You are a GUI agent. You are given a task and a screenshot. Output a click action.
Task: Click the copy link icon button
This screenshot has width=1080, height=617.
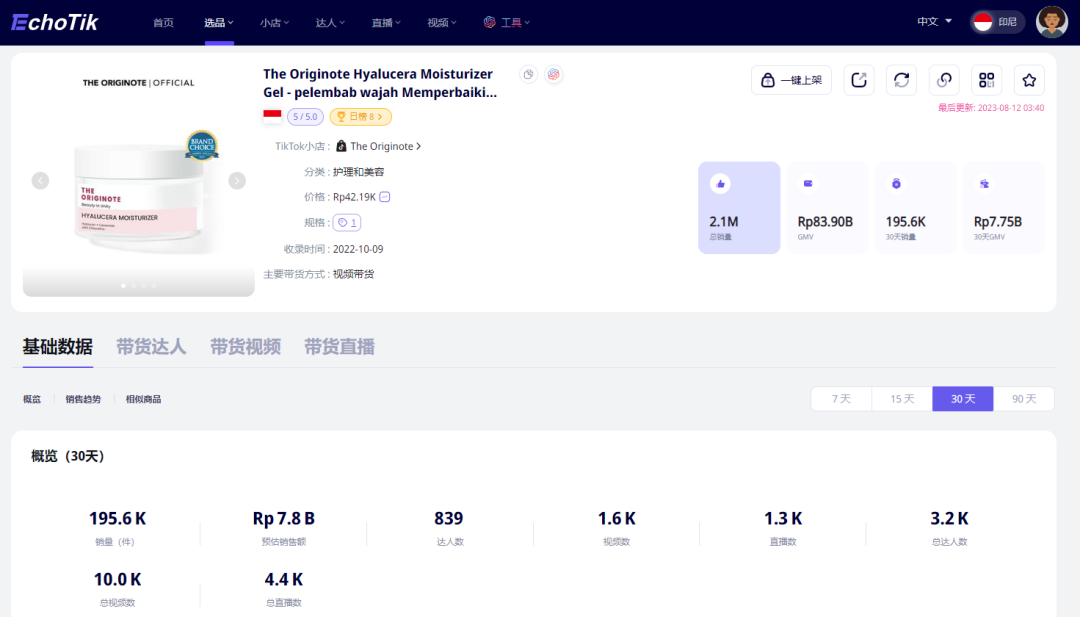tap(944, 80)
